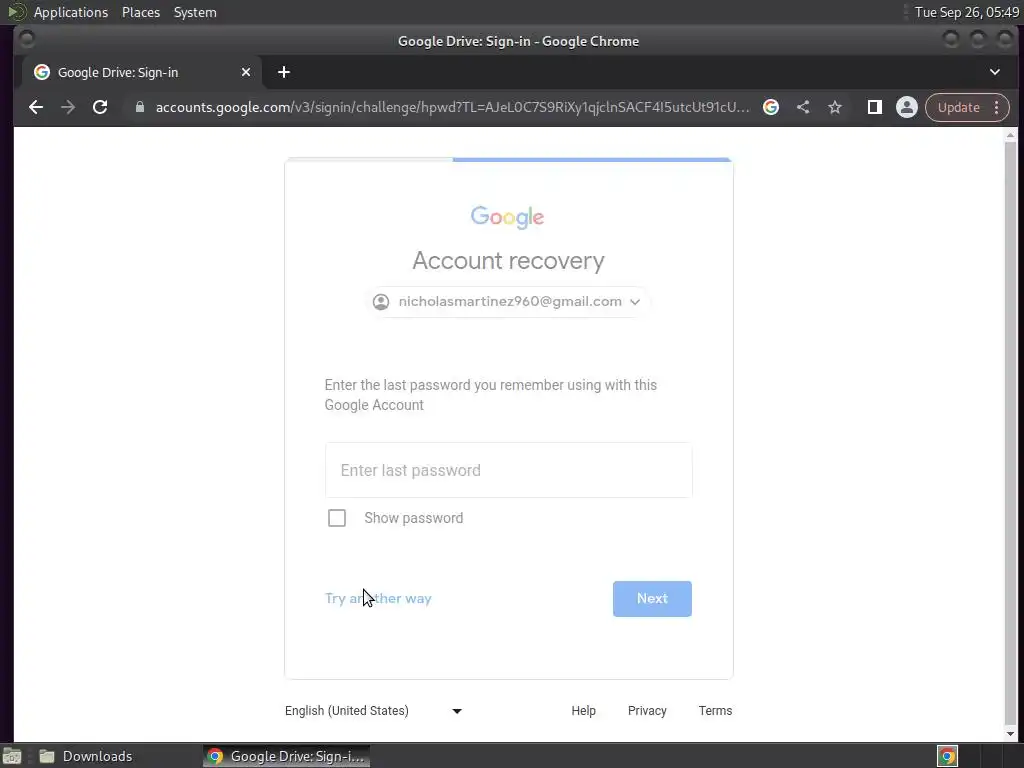
Task: Click the clock showing Tue Sep 26, 05:49
Action: click(967, 12)
